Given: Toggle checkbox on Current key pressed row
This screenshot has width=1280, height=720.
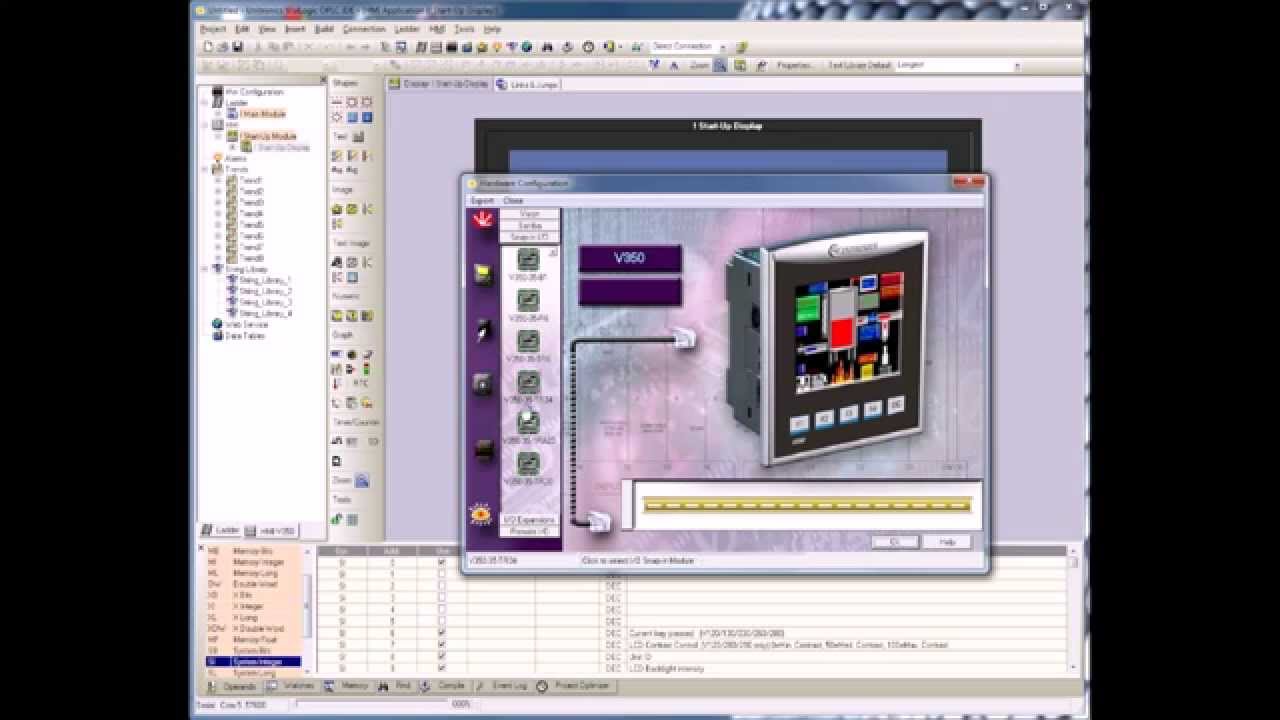Looking at the screenshot, I should 442,633.
